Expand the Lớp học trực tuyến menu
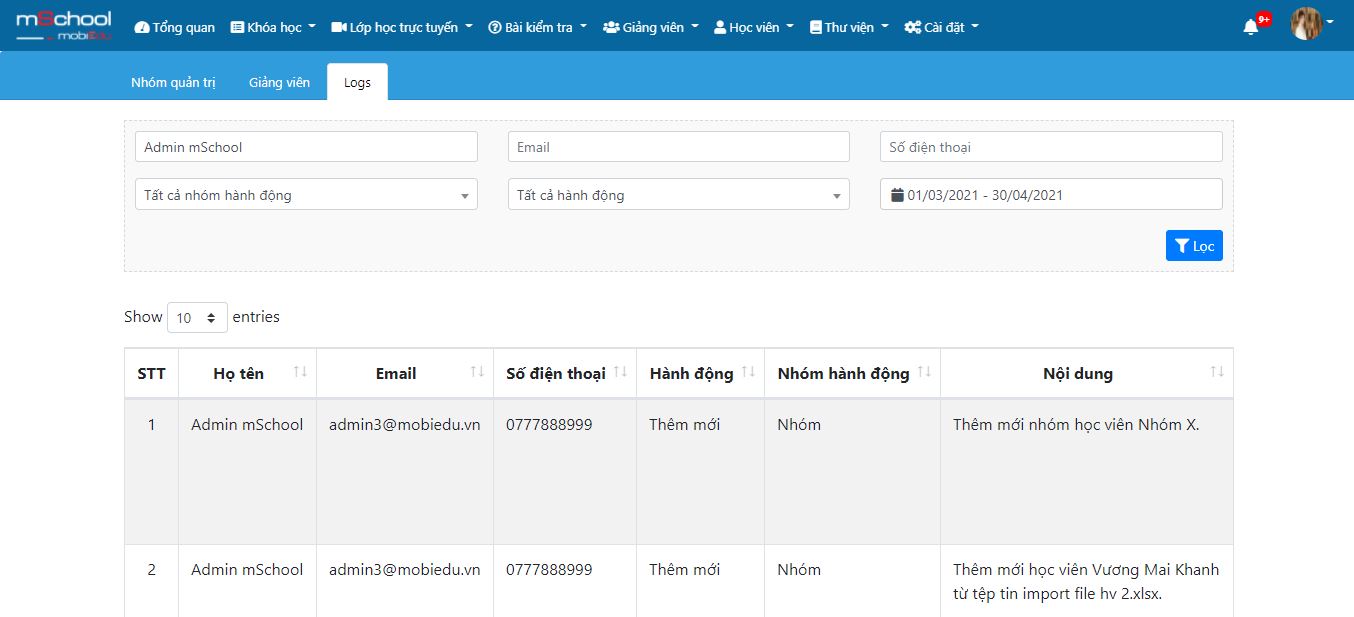This screenshot has width=1354, height=617. (402, 27)
